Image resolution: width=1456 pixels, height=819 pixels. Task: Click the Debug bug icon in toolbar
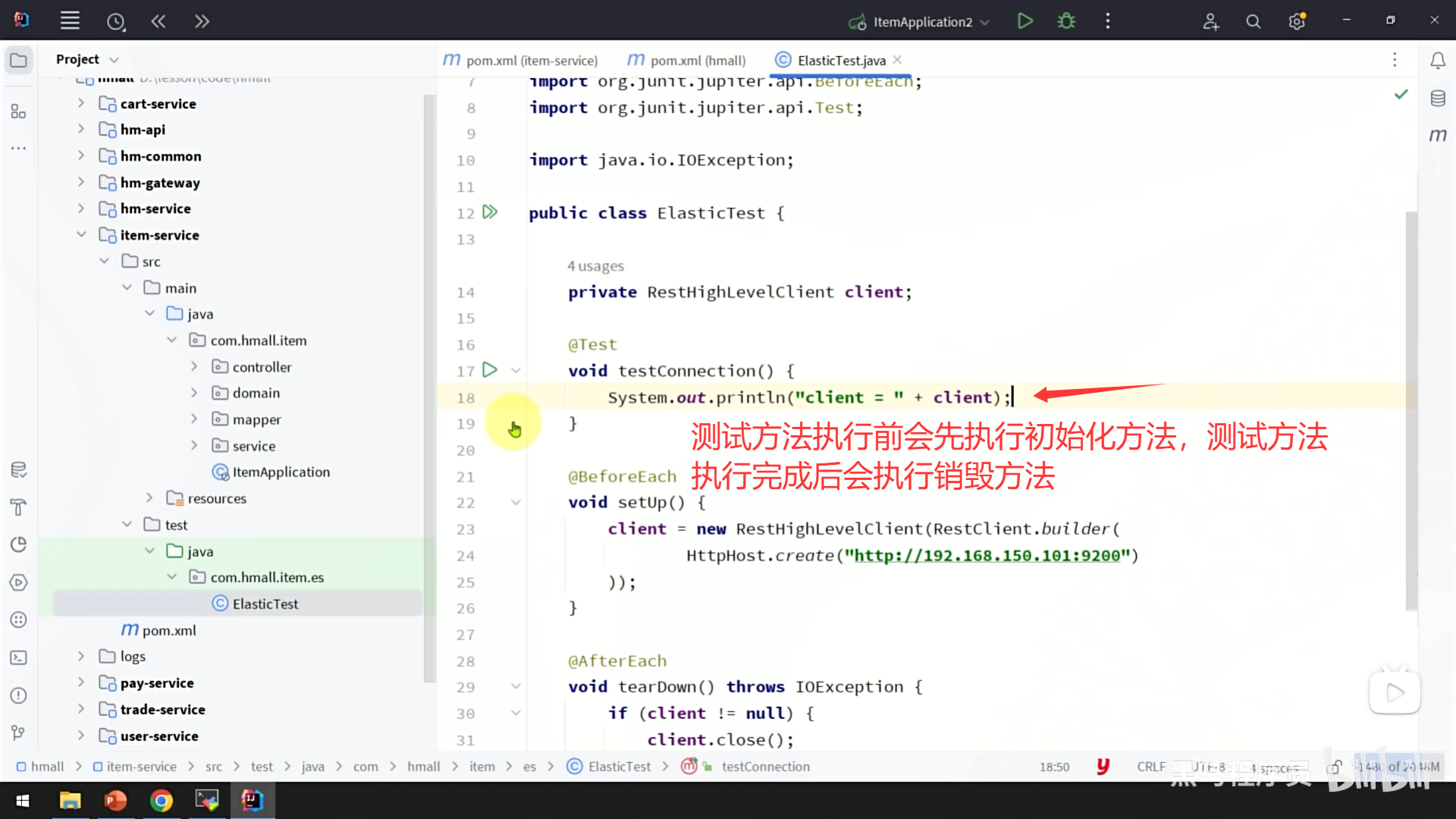pos(1066,21)
